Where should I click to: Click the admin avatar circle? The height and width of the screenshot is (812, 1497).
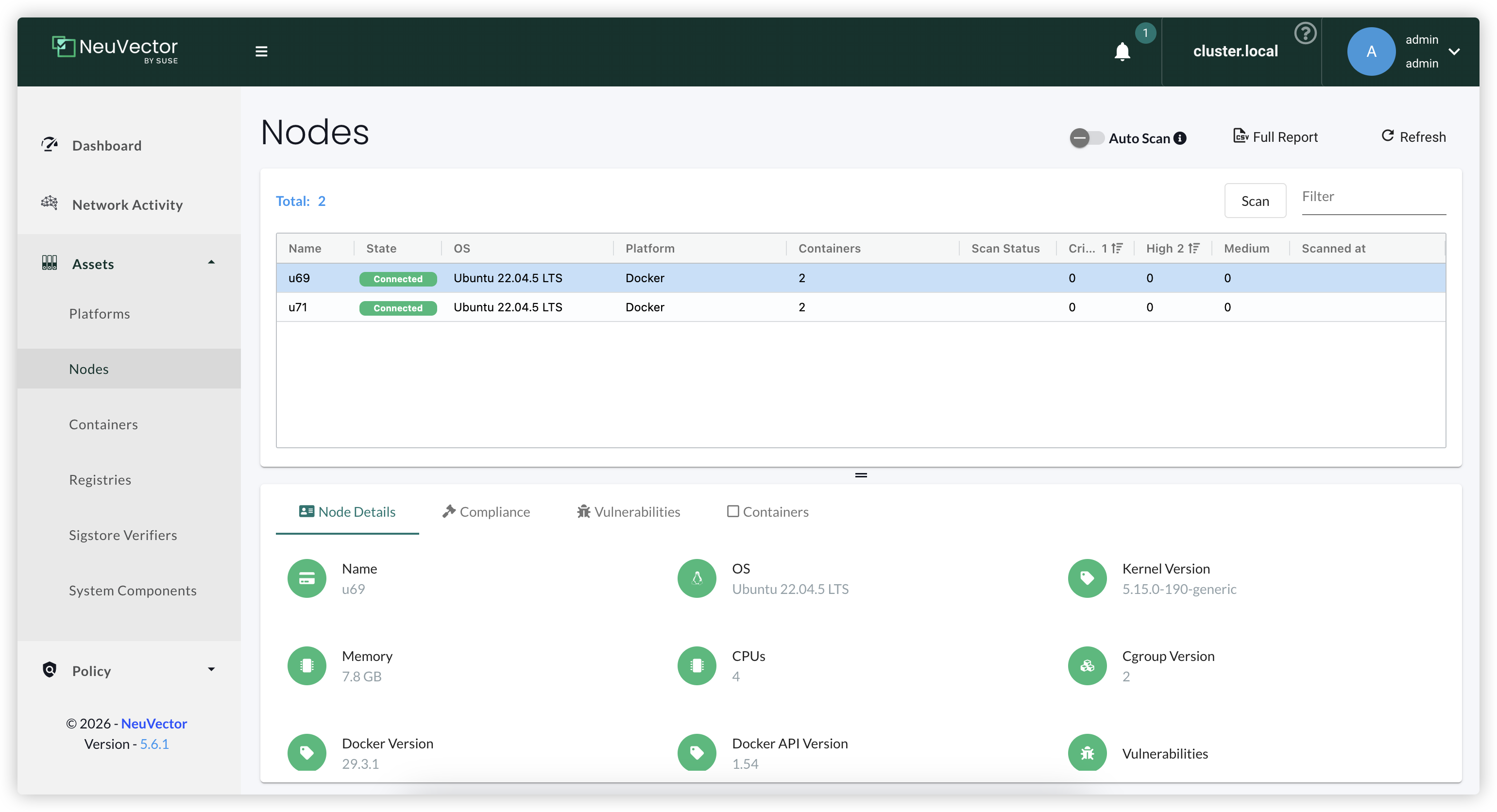[x=1371, y=51]
